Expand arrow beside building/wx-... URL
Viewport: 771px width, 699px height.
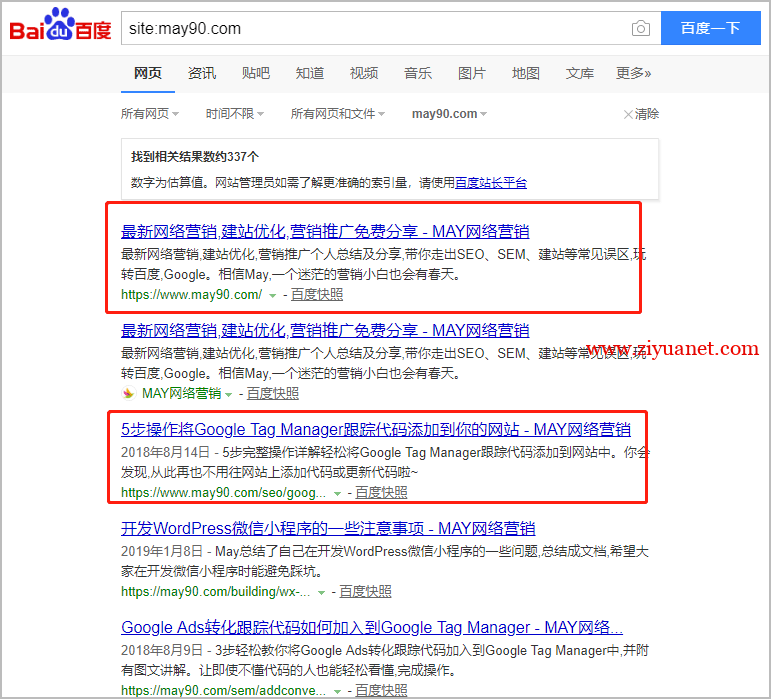321,592
